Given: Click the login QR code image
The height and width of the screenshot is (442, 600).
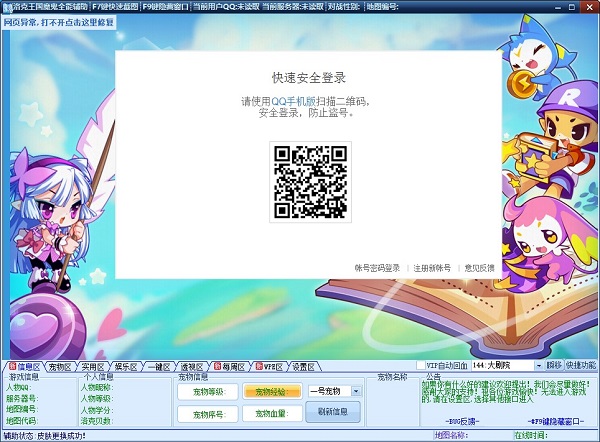Looking at the screenshot, I should [x=310, y=182].
